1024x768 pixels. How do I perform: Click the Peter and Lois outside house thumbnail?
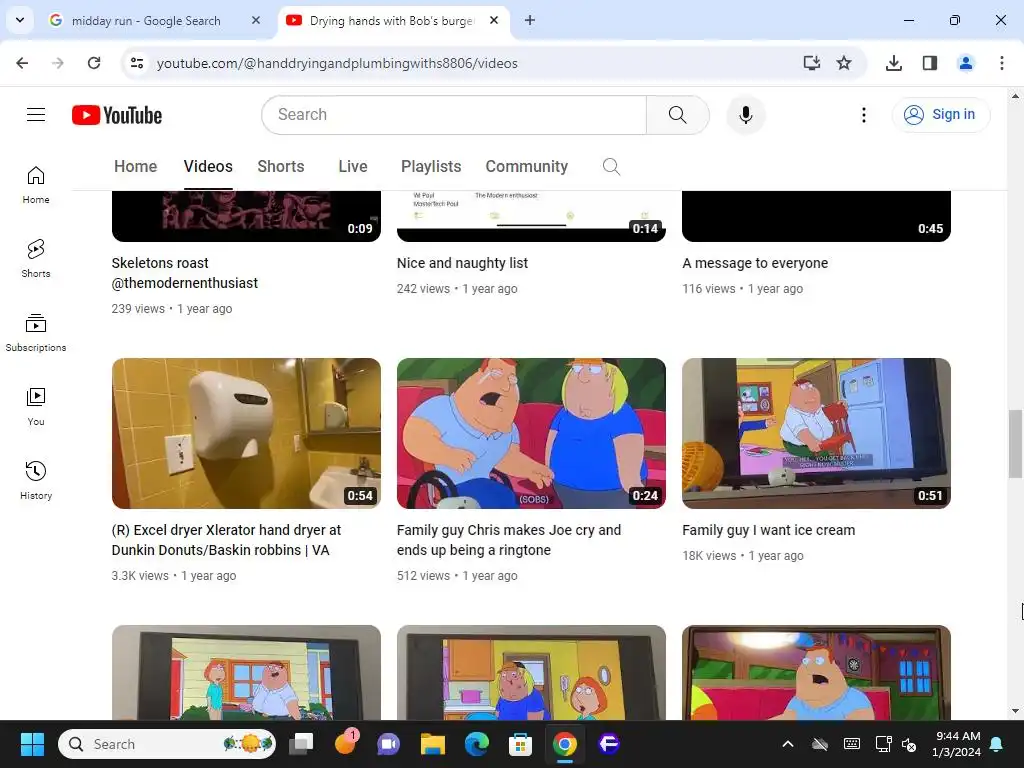[x=246, y=673]
